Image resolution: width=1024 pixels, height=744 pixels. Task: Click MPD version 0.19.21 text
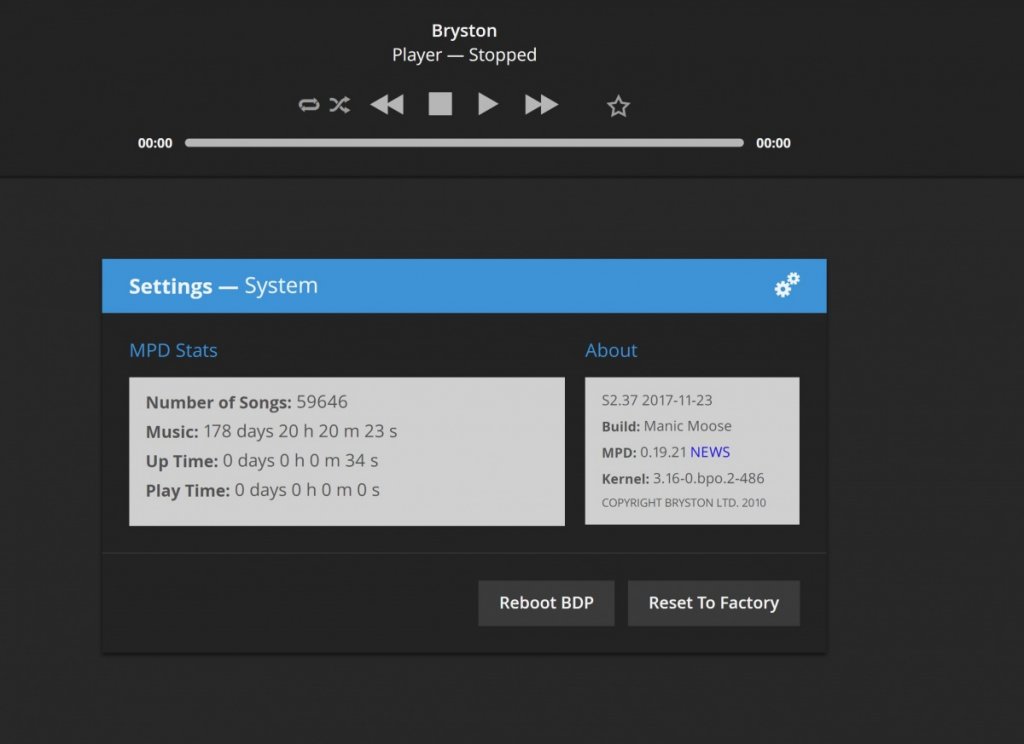[663, 452]
